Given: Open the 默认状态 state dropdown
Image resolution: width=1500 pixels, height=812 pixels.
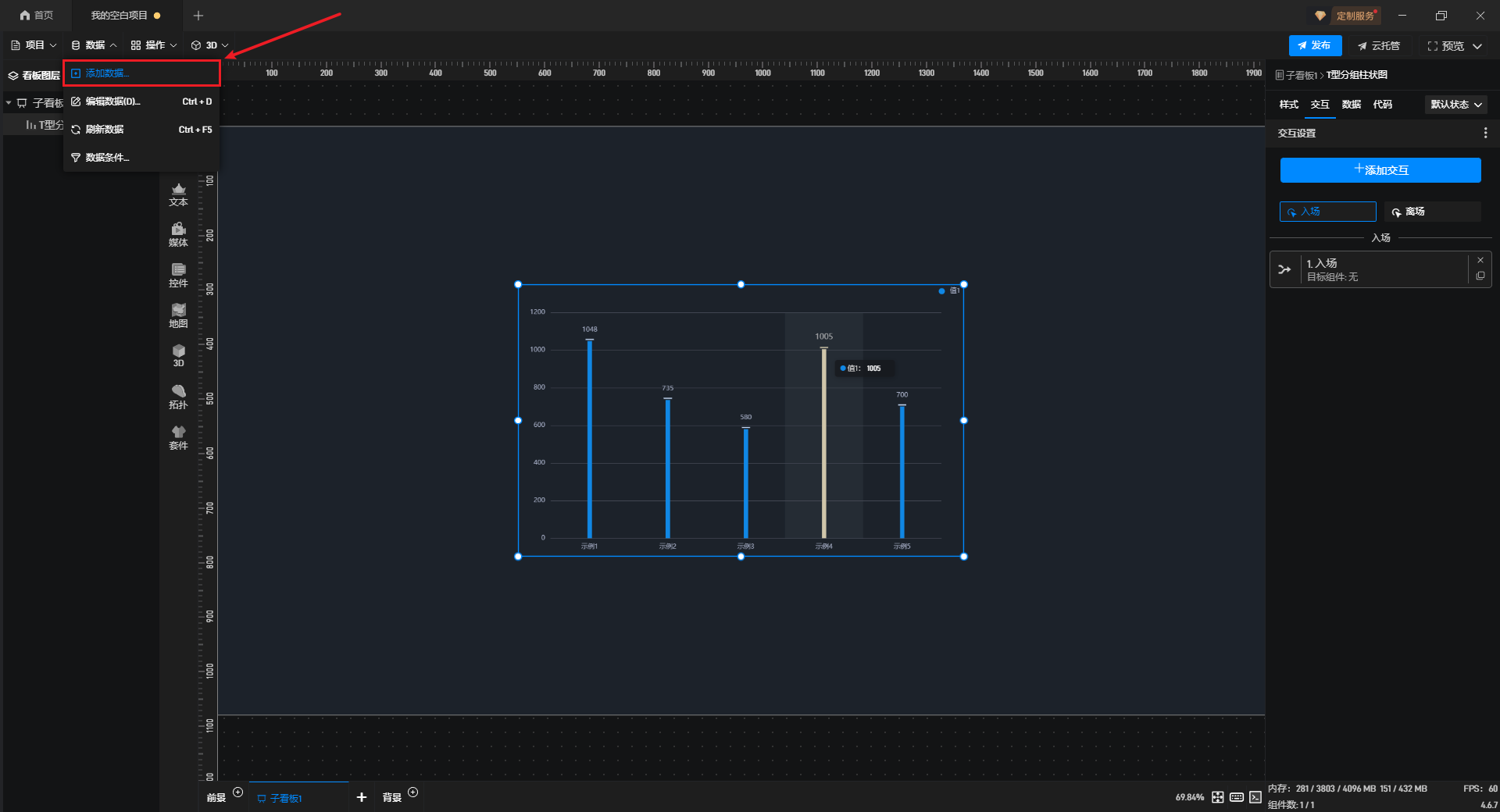Looking at the screenshot, I should coord(1455,105).
